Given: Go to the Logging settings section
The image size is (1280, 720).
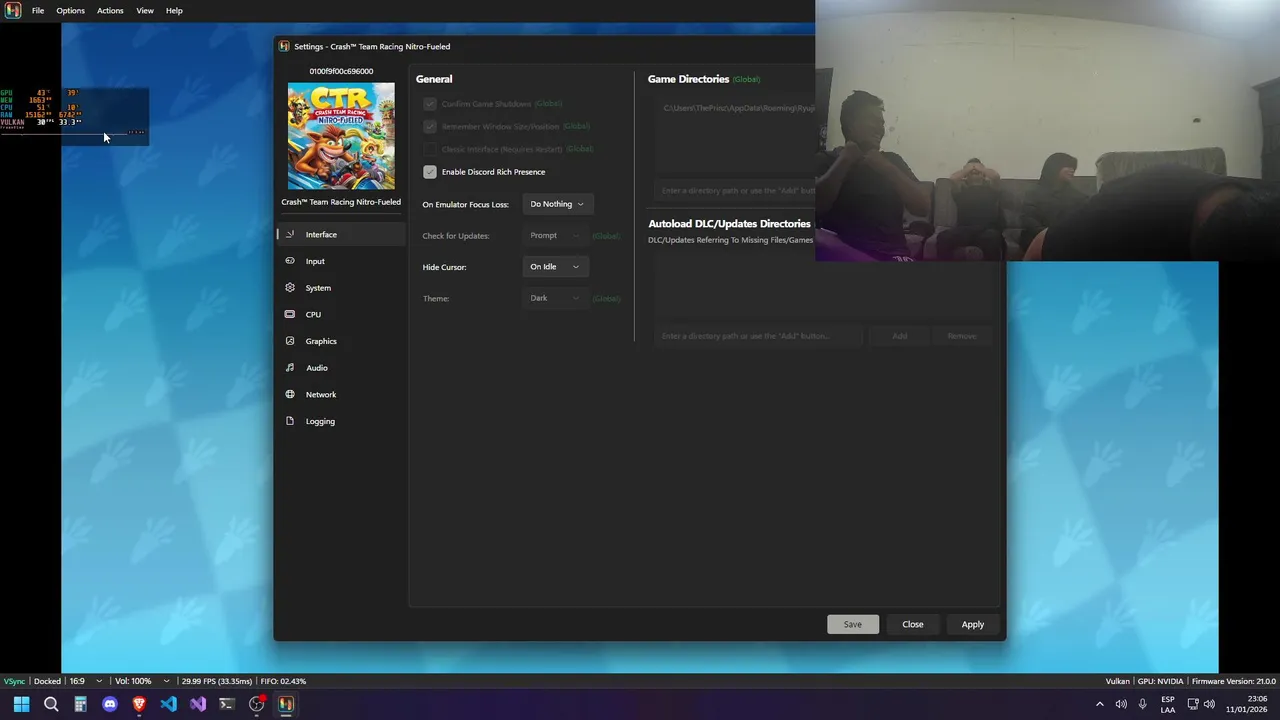Looking at the screenshot, I should 341,421.
